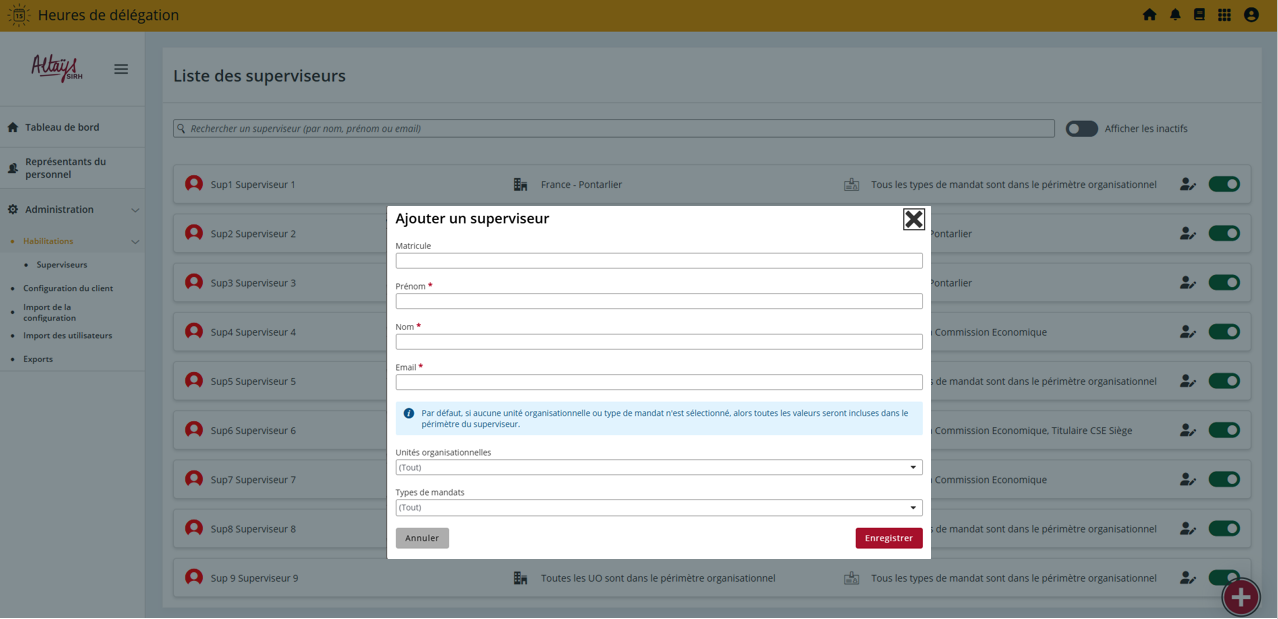Click the home icon in top bar
This screenshot has width=1278, height=619.
1149,15
